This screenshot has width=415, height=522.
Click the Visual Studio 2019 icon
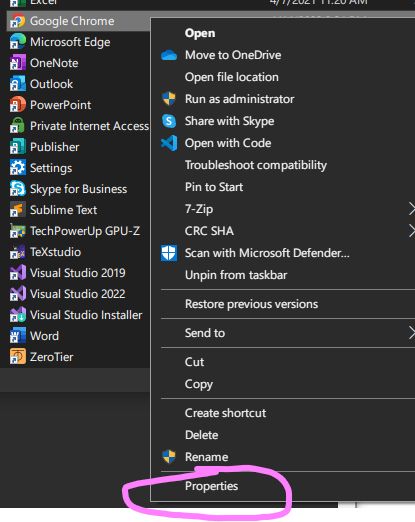pyautogui.click(x=18, y=273)
